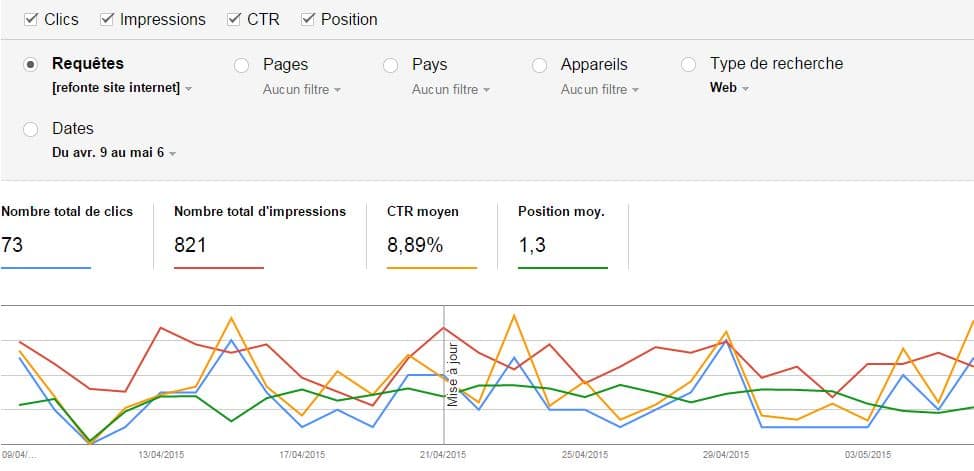Screen dimensions: 974x471
Task: Click the average CTR value 8,89%
Action: tap(415, 245)
